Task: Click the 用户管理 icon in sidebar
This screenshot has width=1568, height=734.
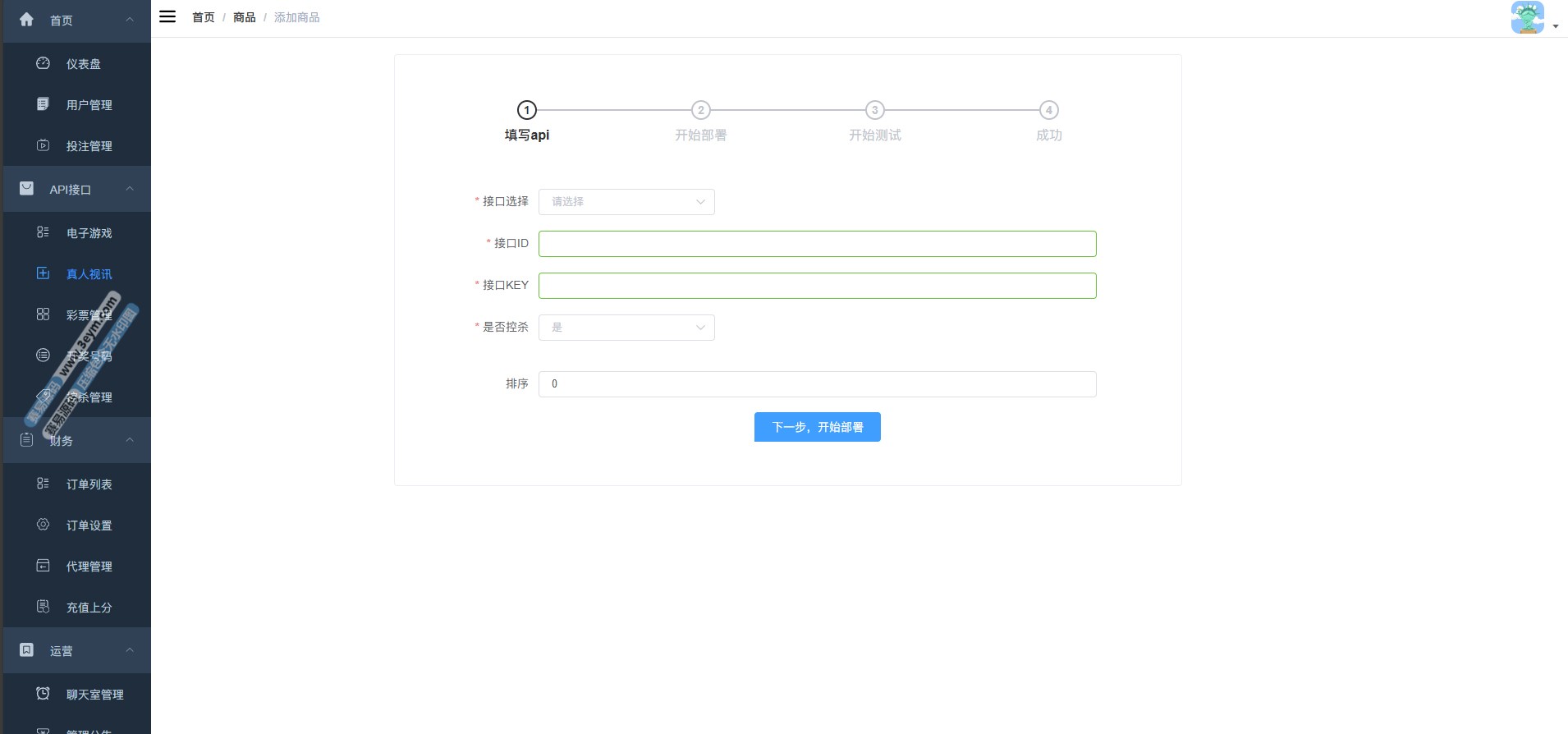Action: tap(44, 104)
